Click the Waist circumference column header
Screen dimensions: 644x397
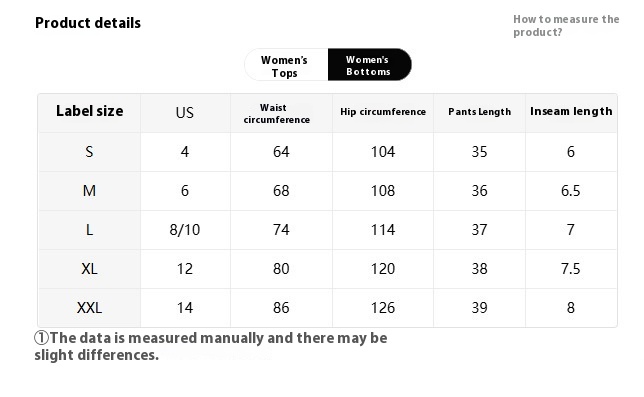click(277, 113)
